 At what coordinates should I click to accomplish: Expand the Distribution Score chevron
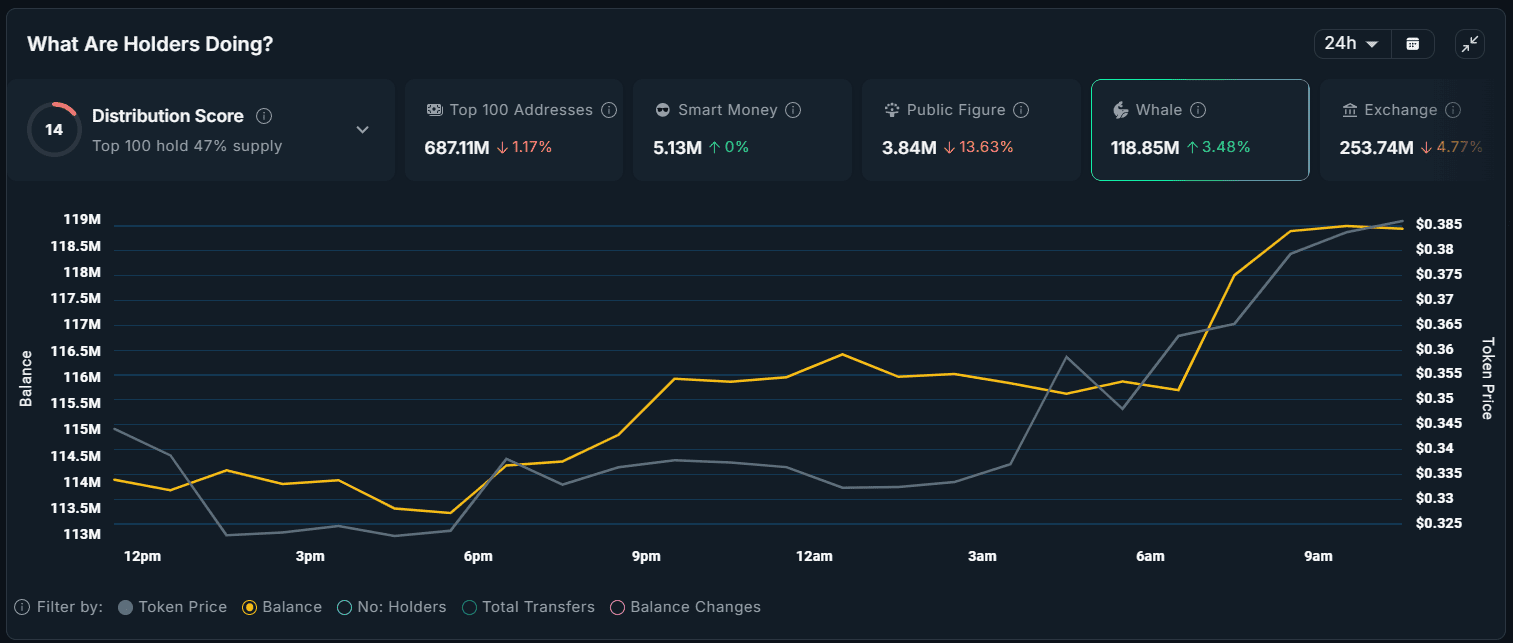point(362,129)
